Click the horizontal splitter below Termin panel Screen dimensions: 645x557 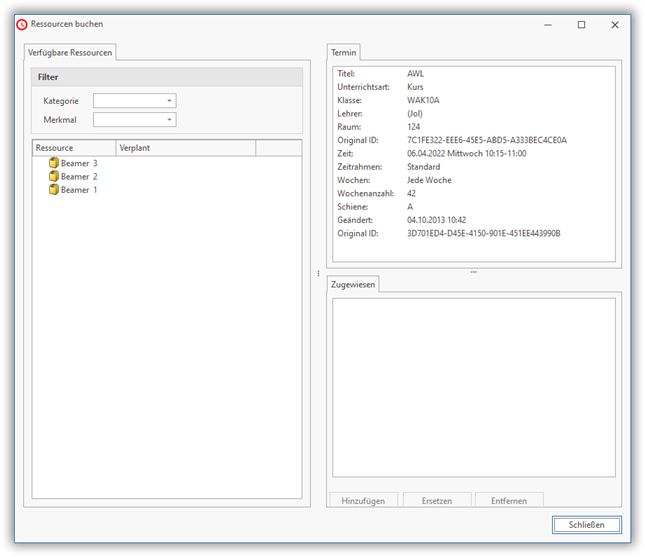pos(473,272)
